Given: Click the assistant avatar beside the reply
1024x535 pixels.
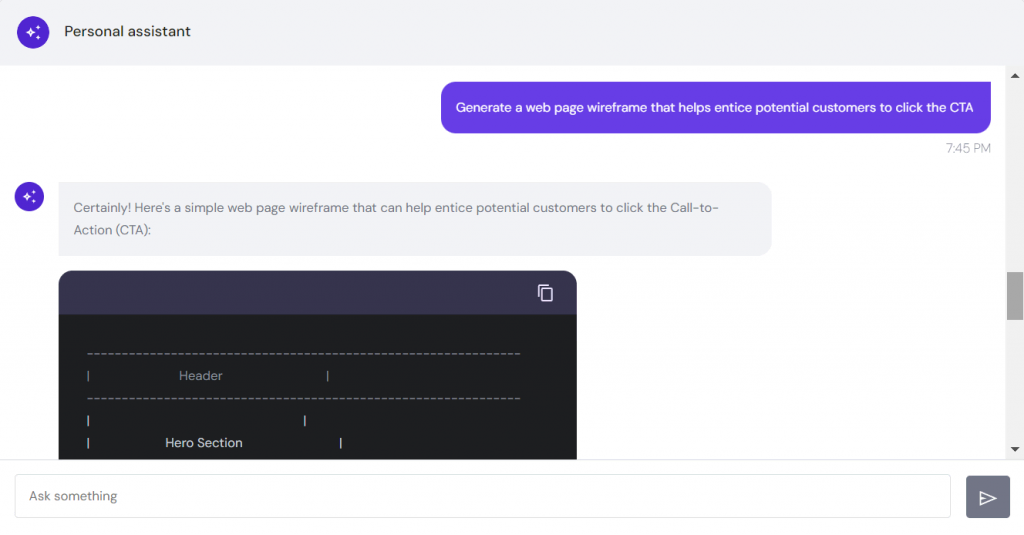Looking at the screenshot, I should coord(30,196).
